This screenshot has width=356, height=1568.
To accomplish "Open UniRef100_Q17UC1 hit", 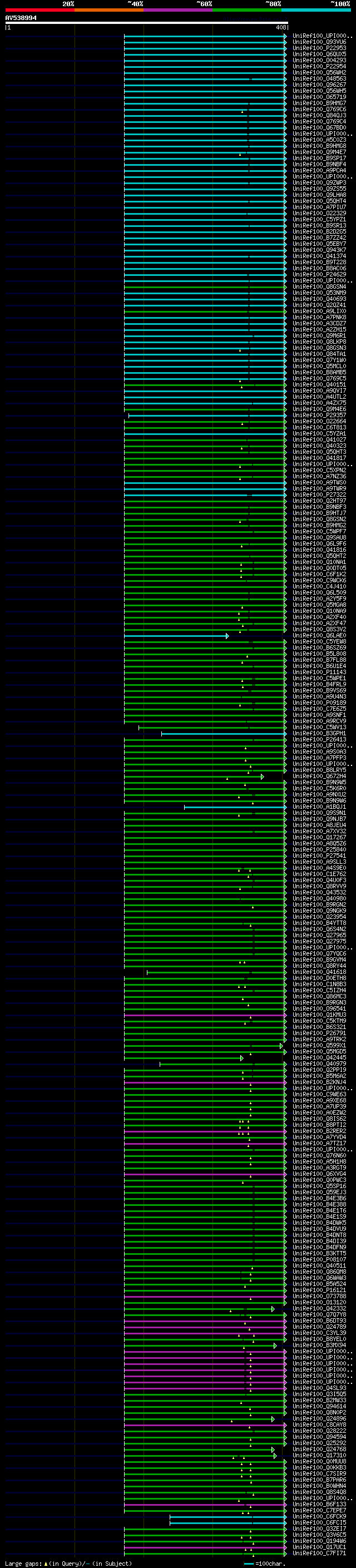I will point(319,1547).
